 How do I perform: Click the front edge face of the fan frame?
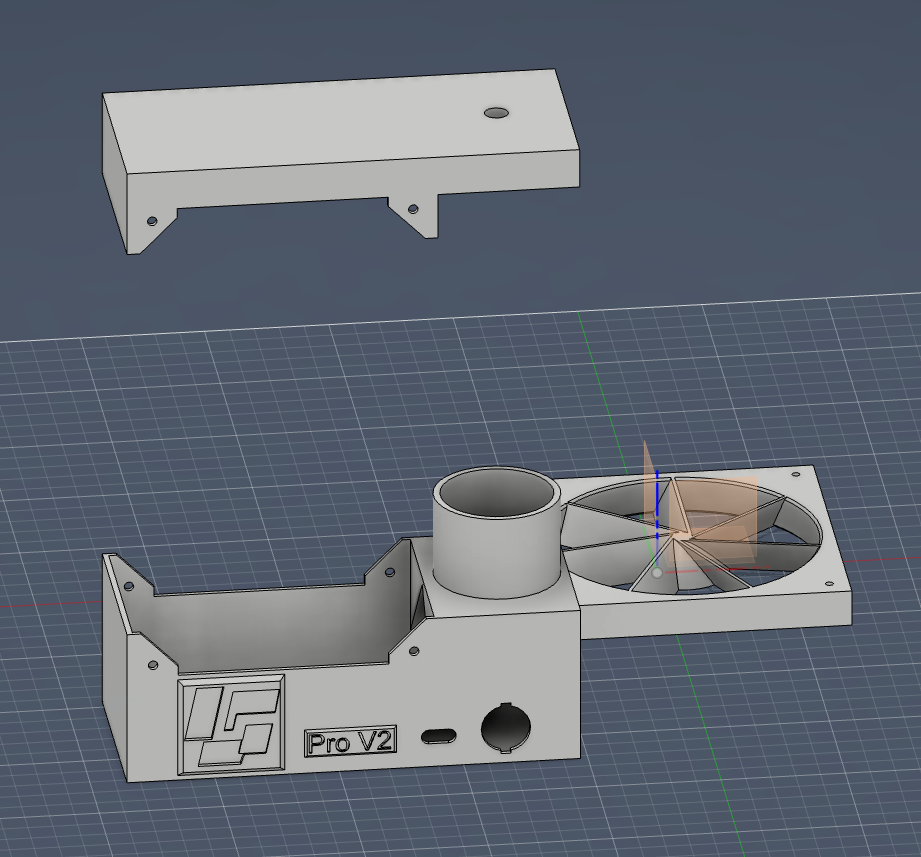pos(715,617)
